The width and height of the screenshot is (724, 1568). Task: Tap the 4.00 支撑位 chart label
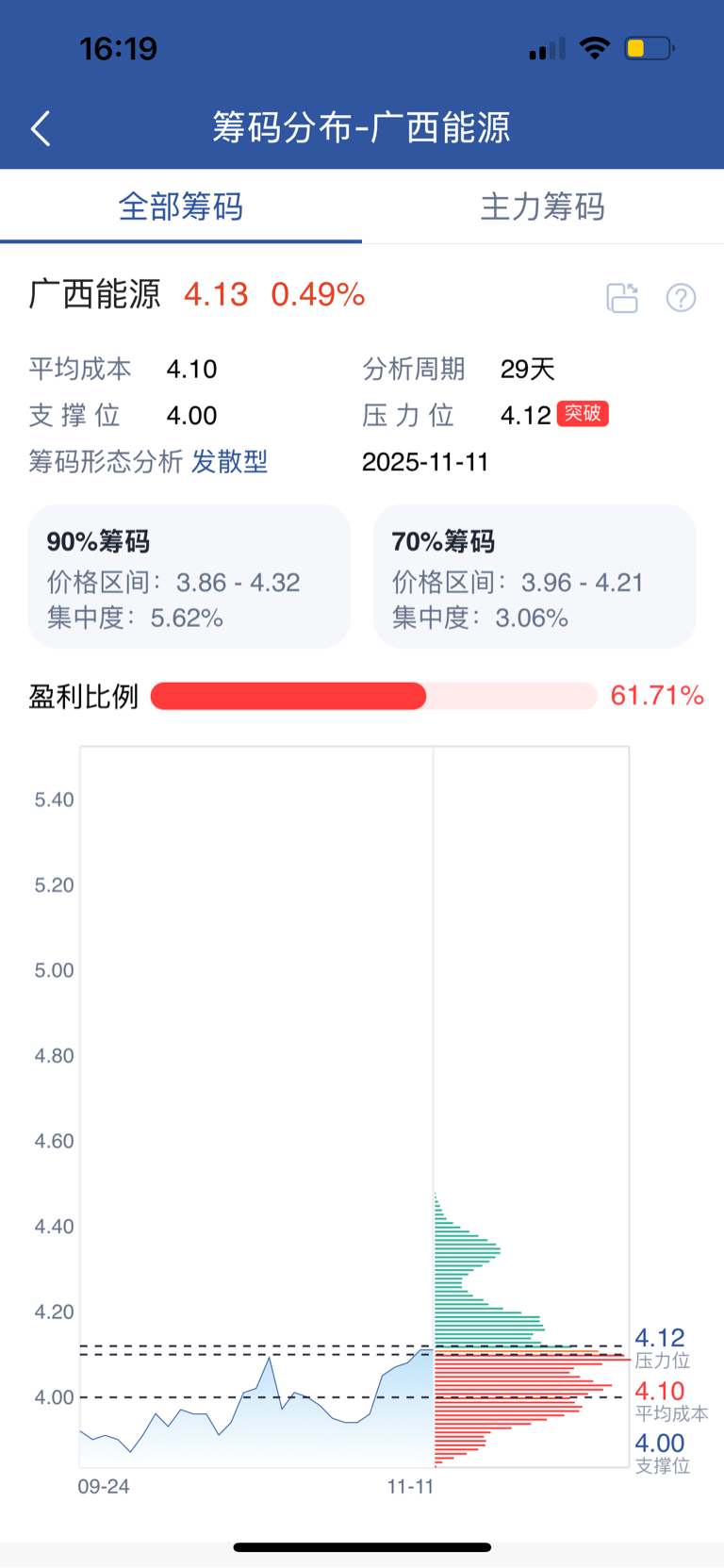pyautogui.click(x=661, y=1453)
